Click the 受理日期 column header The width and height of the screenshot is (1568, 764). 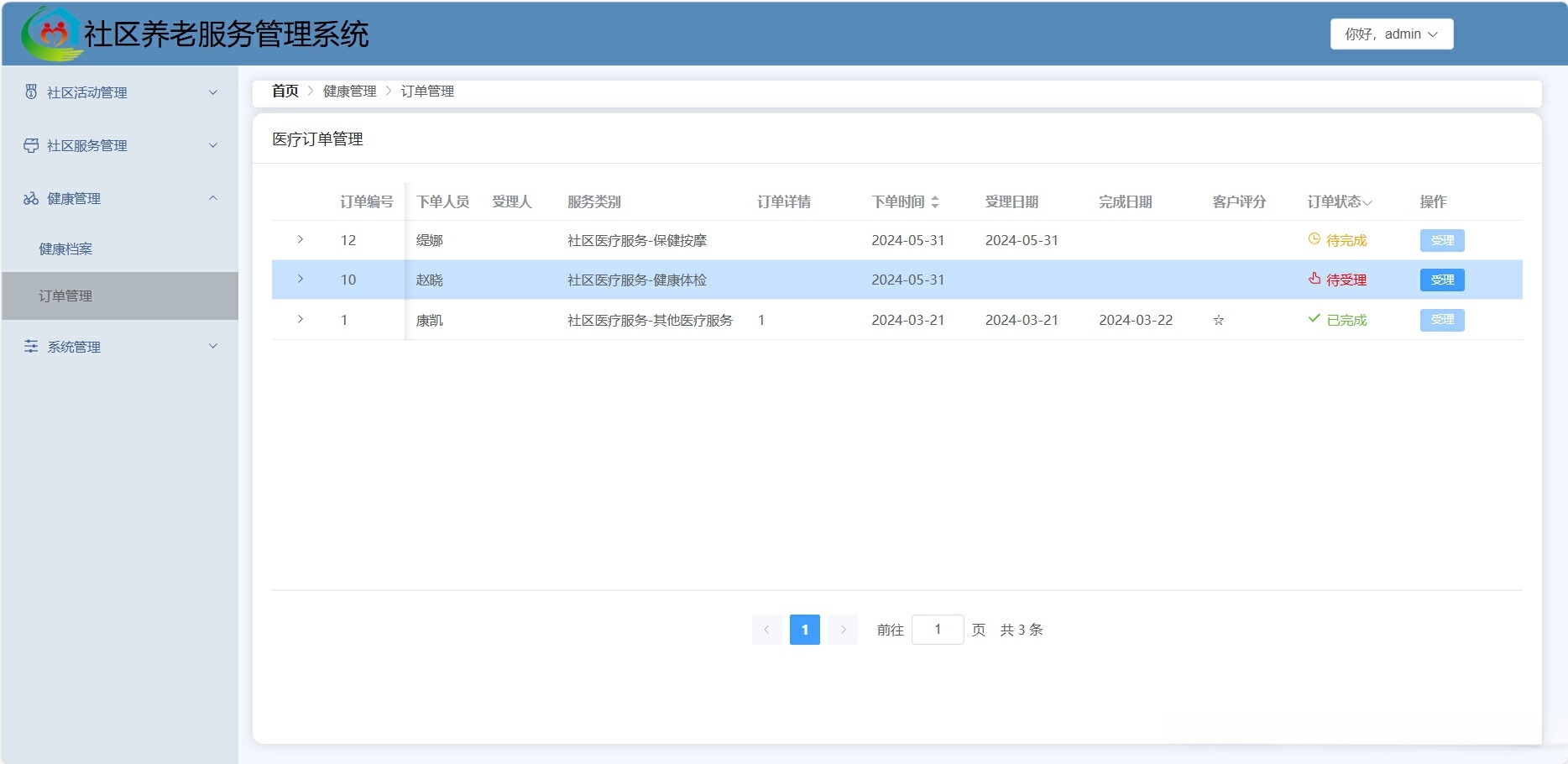click(x=1011, y=201)
